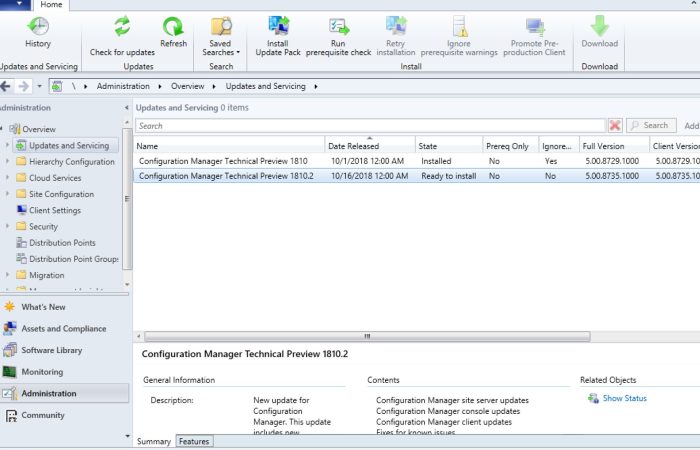Click into the Search field
The height and width of the screenshot is (450, 700).
pyautogui.click(x=370, y=126)
